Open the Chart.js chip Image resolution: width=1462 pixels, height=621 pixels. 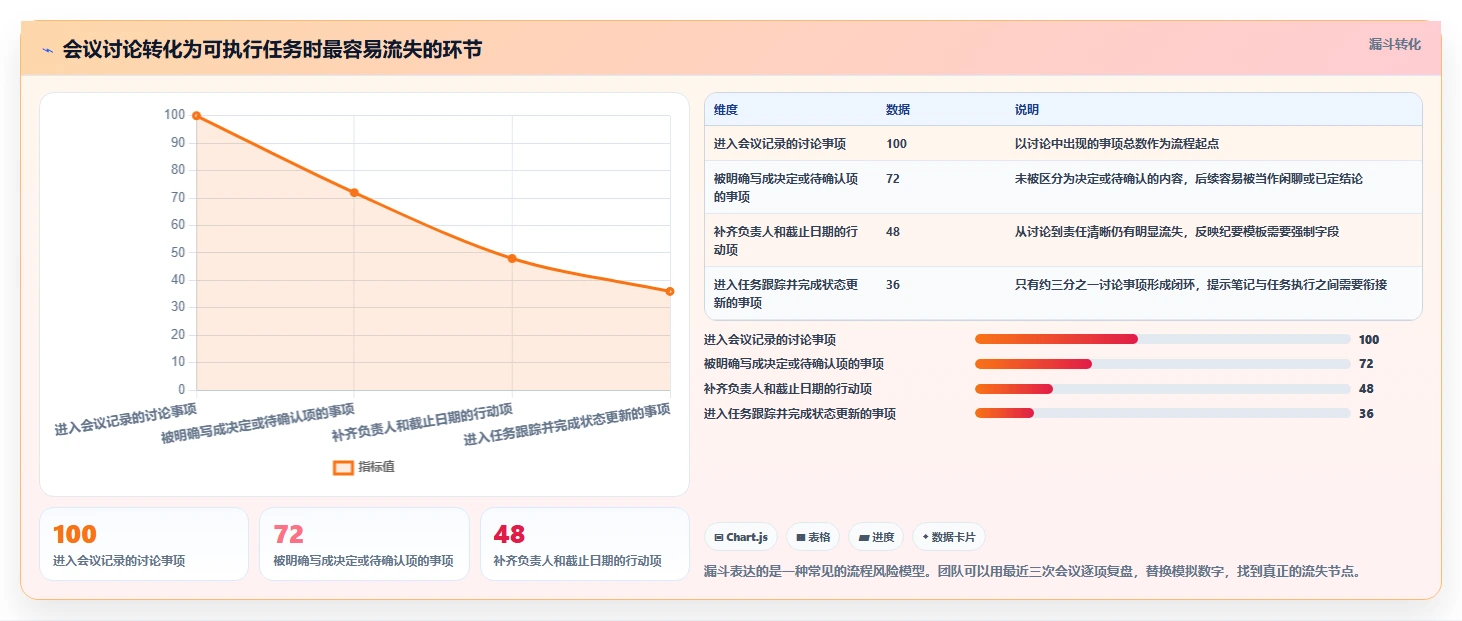click(741, 537)
